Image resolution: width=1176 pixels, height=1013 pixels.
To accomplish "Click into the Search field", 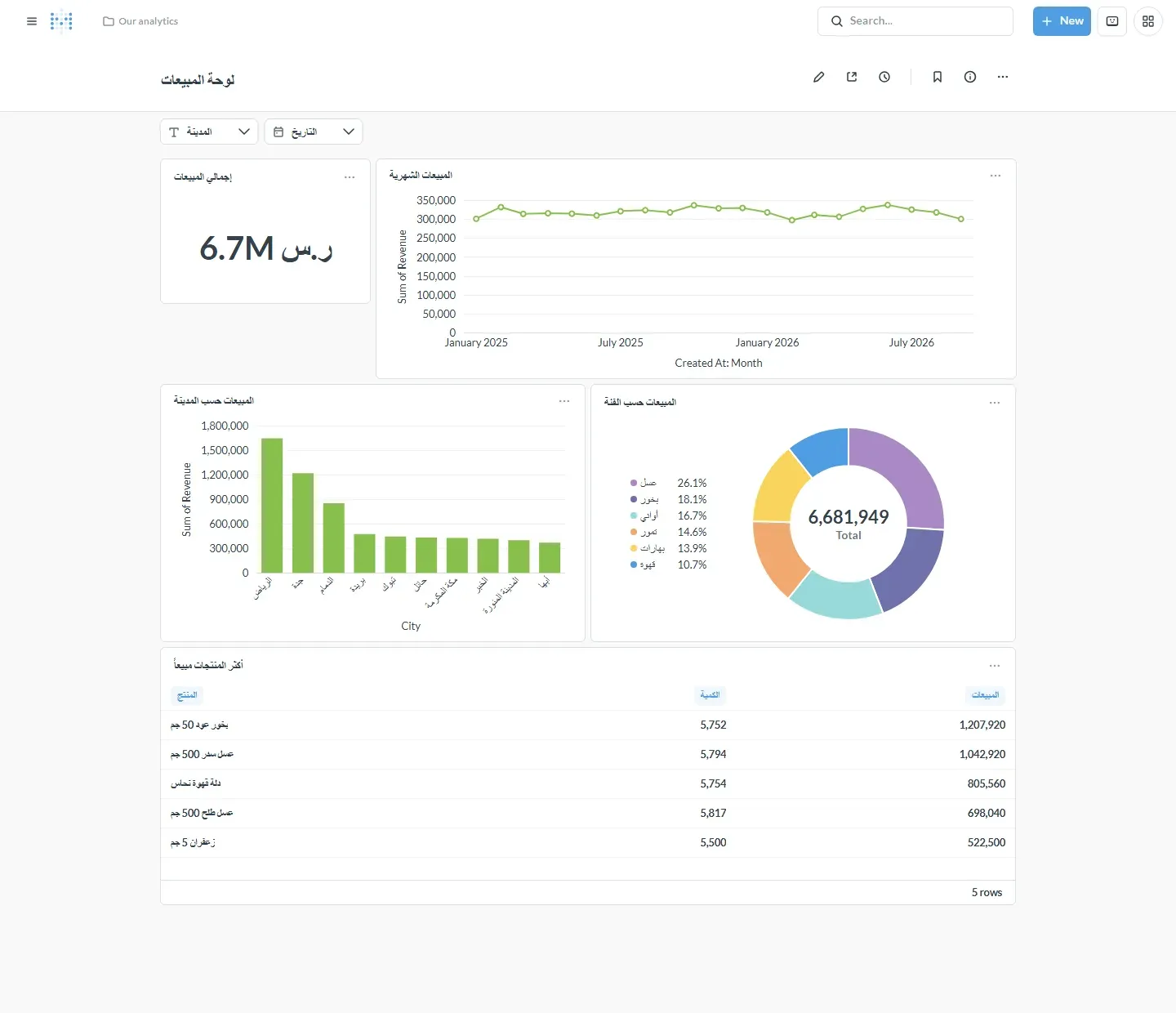I will click(915, 21).
